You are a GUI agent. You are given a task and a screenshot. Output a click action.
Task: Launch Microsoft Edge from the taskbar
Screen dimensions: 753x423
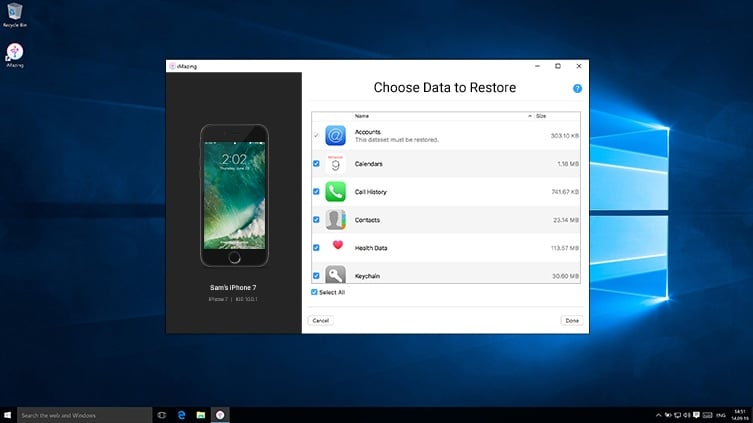pos(181,415)
